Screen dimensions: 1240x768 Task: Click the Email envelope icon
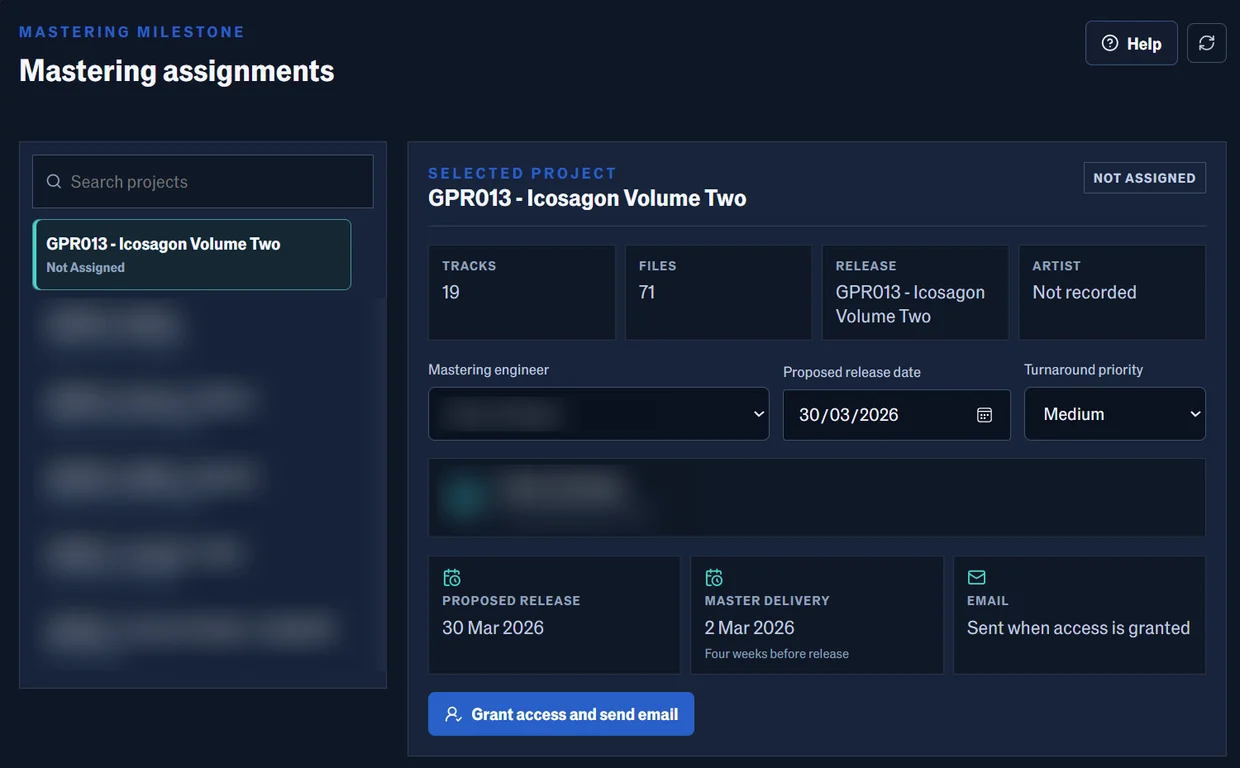tap(976, 577)
